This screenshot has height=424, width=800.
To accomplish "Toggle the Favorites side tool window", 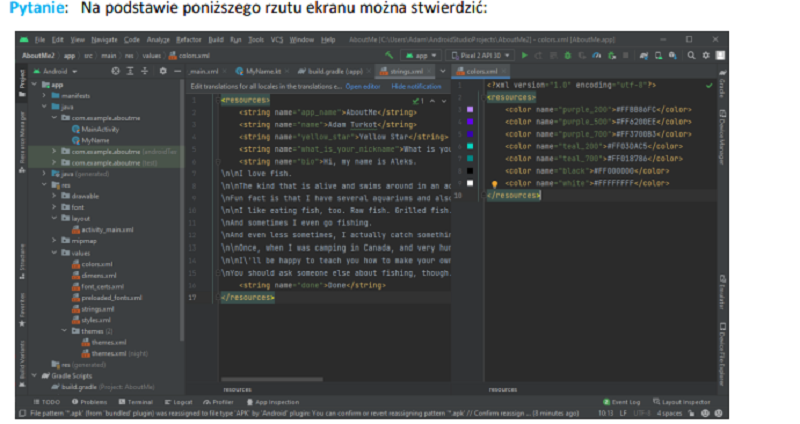I will [x=22, y=309].
